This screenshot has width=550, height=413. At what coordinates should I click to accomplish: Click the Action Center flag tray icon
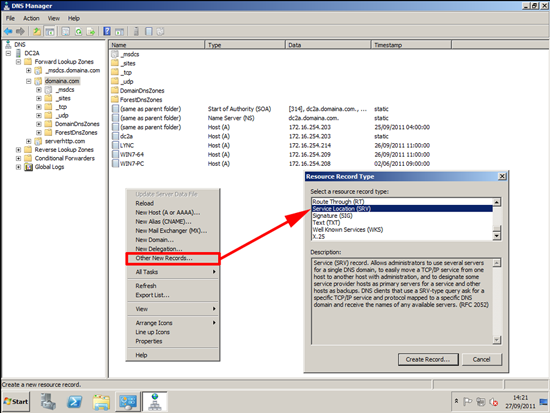[468, 401]
